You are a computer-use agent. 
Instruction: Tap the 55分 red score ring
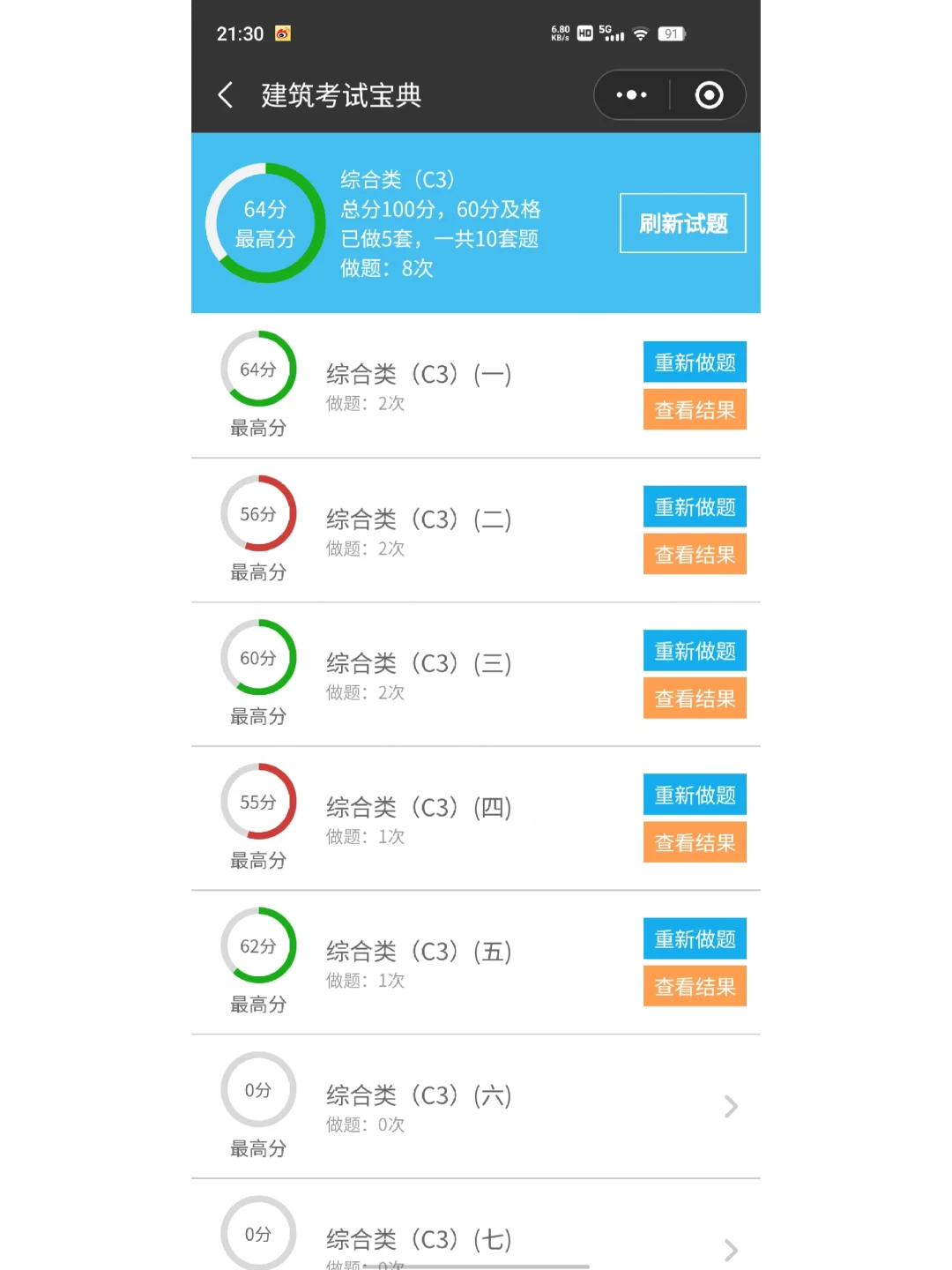[258, 803]
